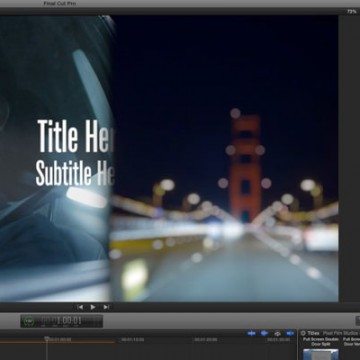Click the button at dashboard's right edge
360x360 pixels.
(358, 321)
